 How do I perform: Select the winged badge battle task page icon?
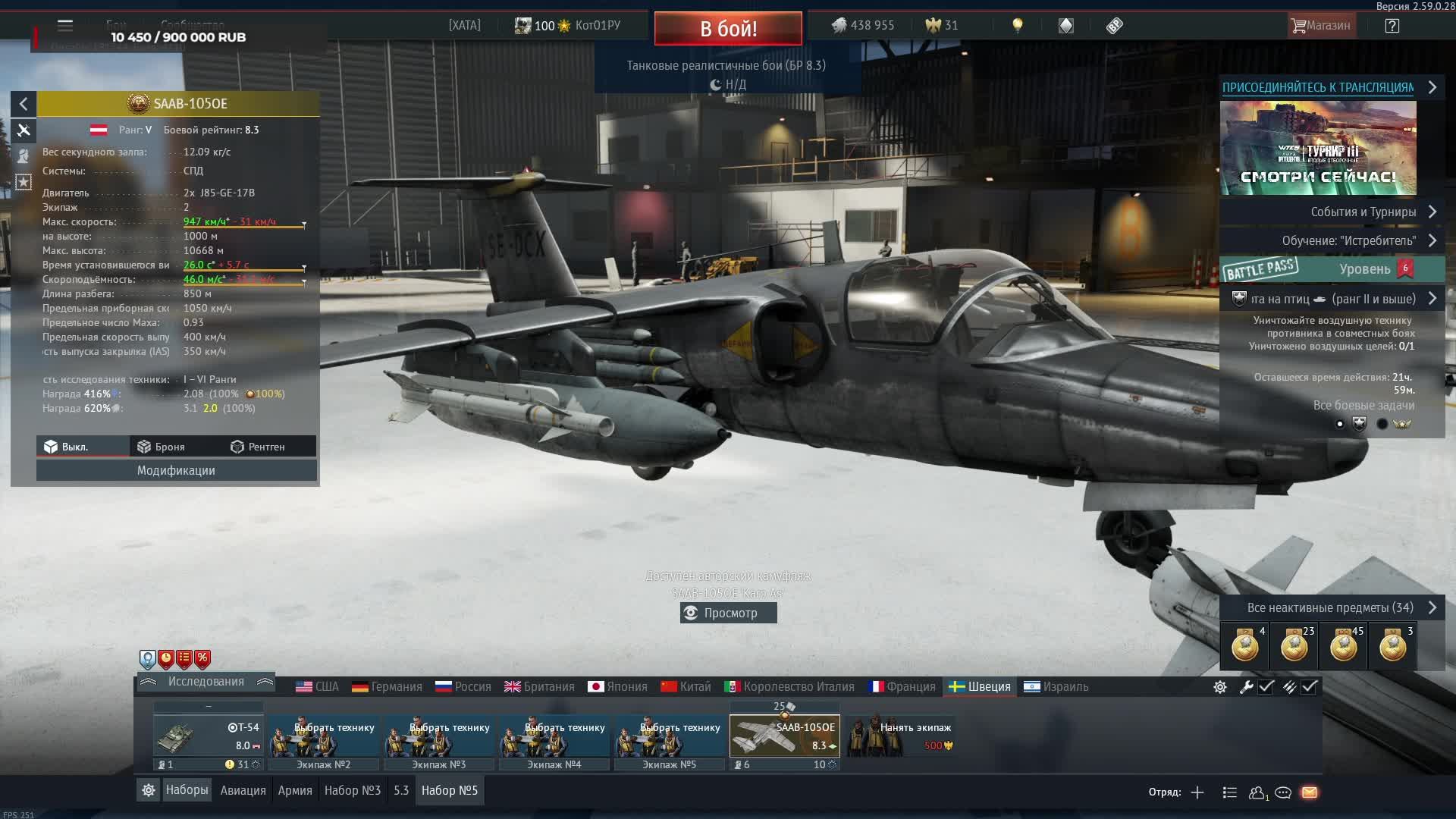tap(1402, 424)
